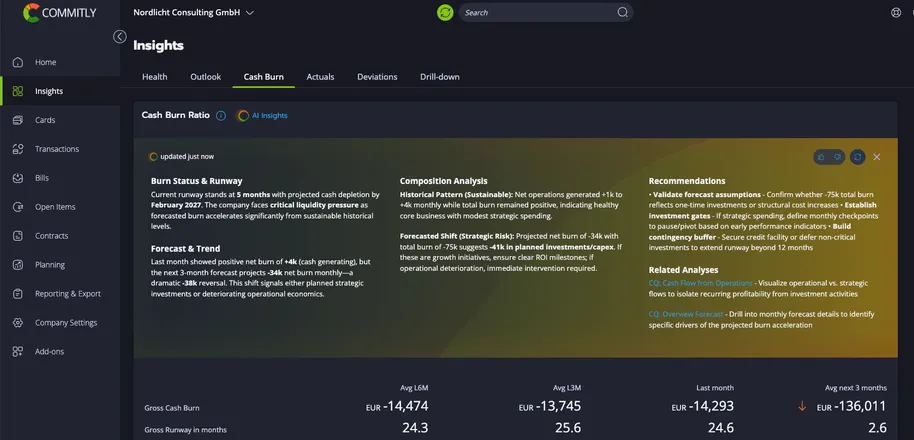This screenshot has width=914, height=440.
Task: Switch to the Outlook tab
Action: pos(206,77)
